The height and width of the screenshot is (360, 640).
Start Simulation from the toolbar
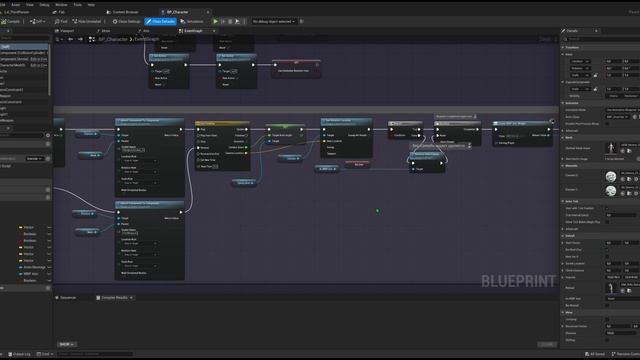tap(192, 21)
